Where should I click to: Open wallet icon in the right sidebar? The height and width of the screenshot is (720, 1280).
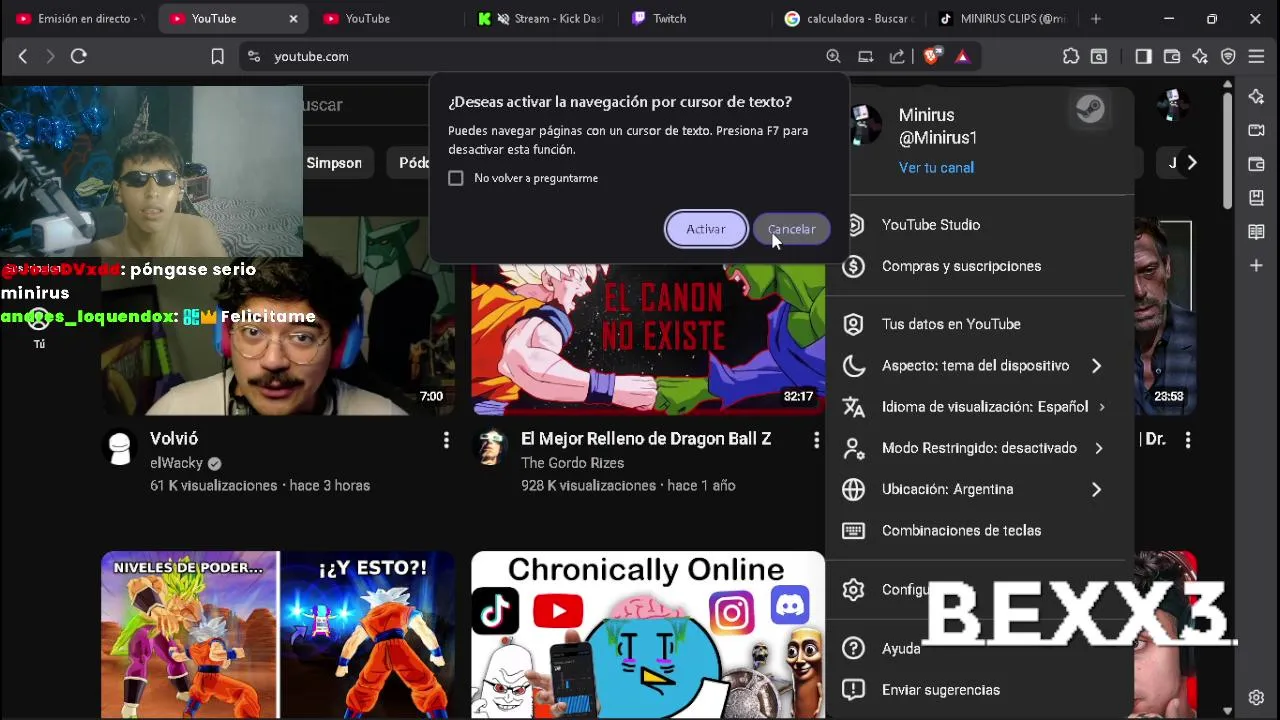[1257, 164]
